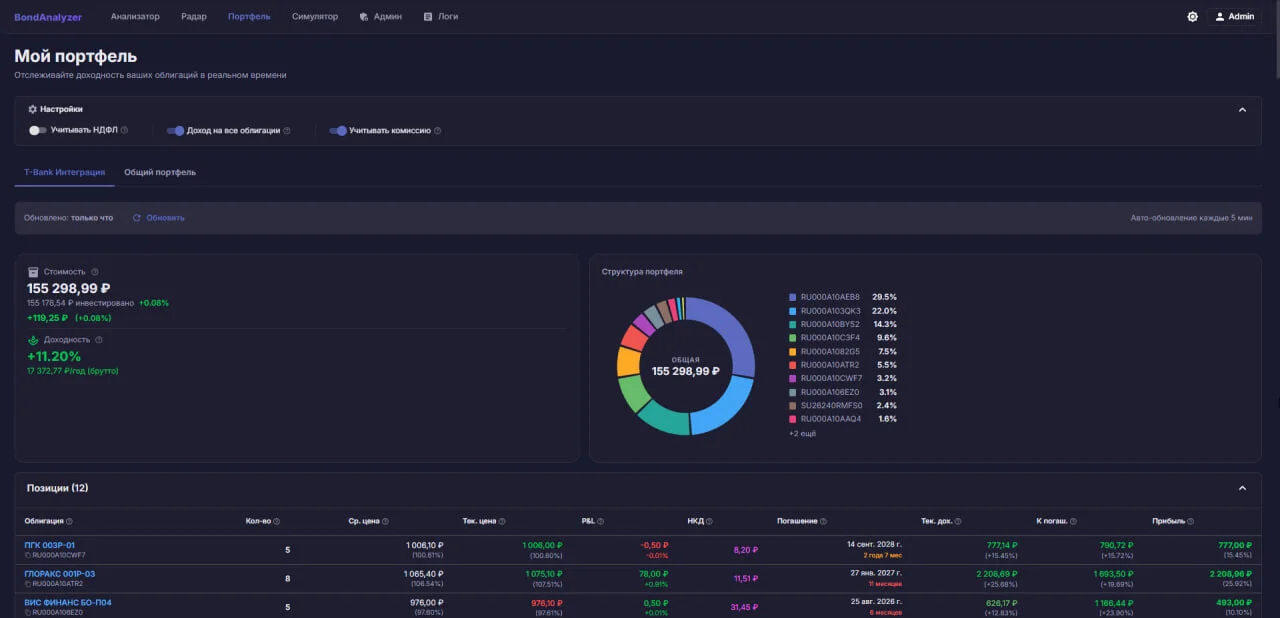
Task: Click help icon next to Стоимость
Action: tap(95, 272)
